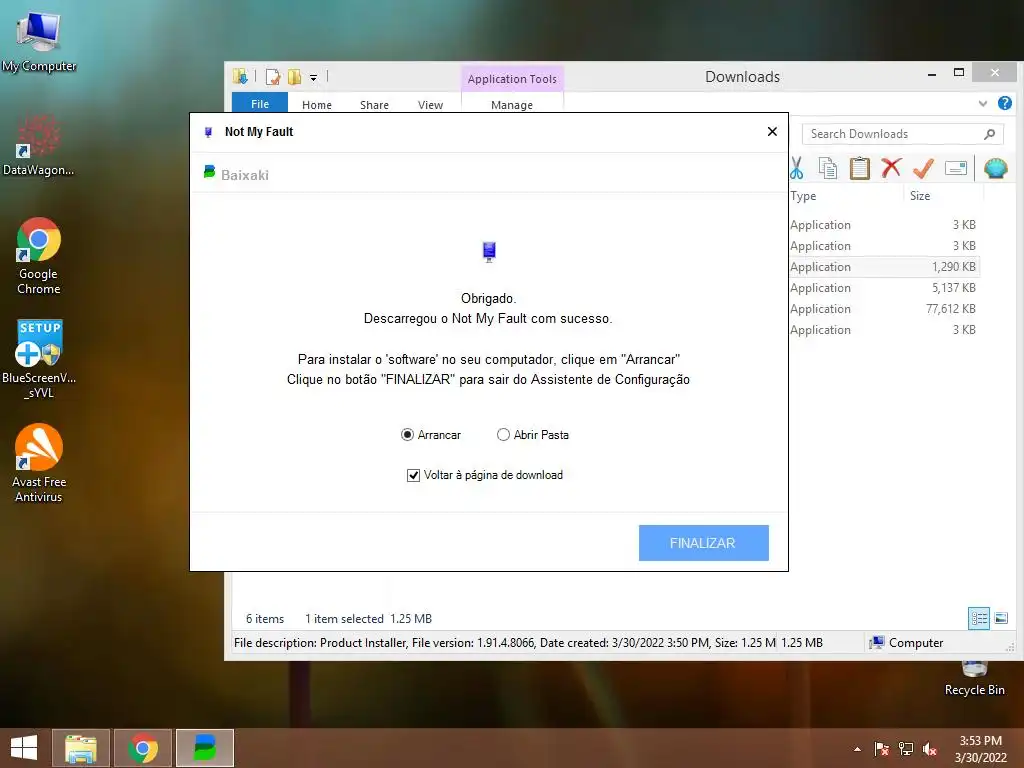This screenshot has height=768, width=1024.
Task: Open the Home ribbon tab
Action: point(317,104)
